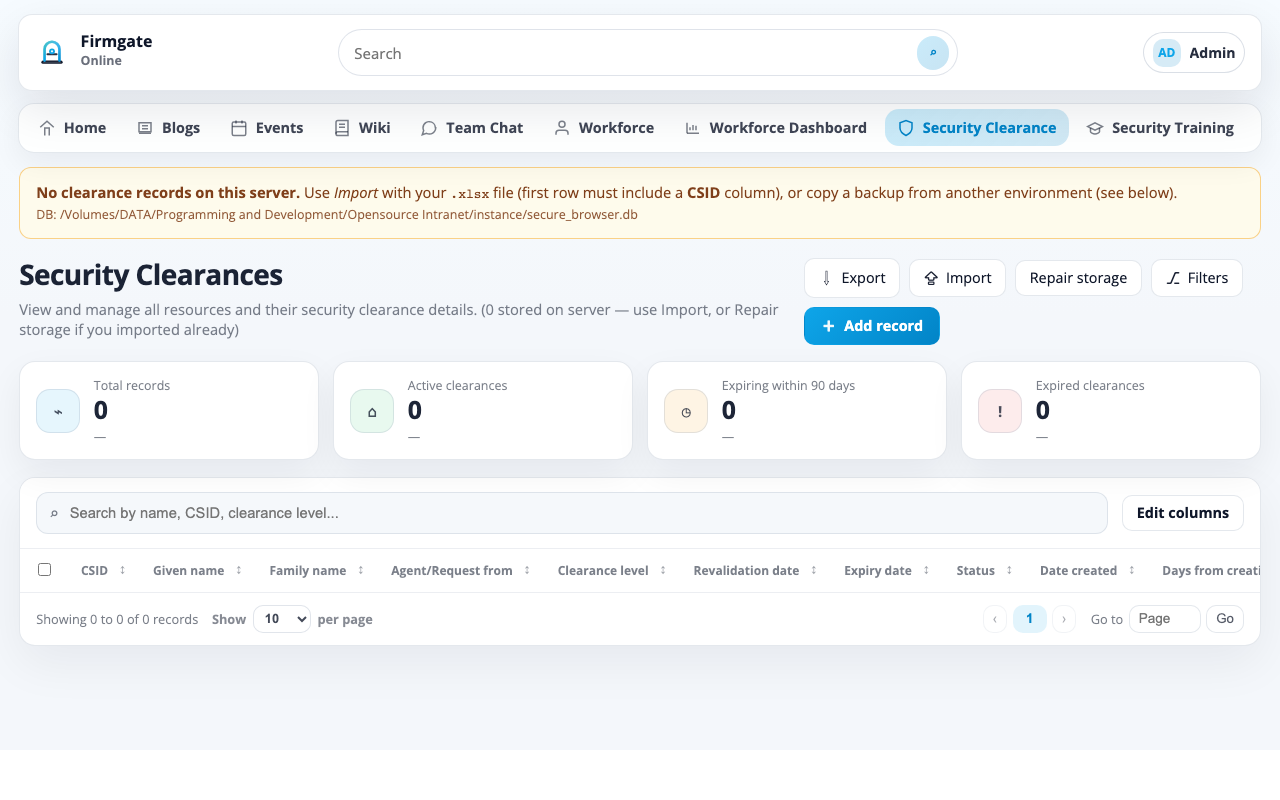1280x800 pixels.
Task: Open the per page count dropdown
Action: point(282,619)
